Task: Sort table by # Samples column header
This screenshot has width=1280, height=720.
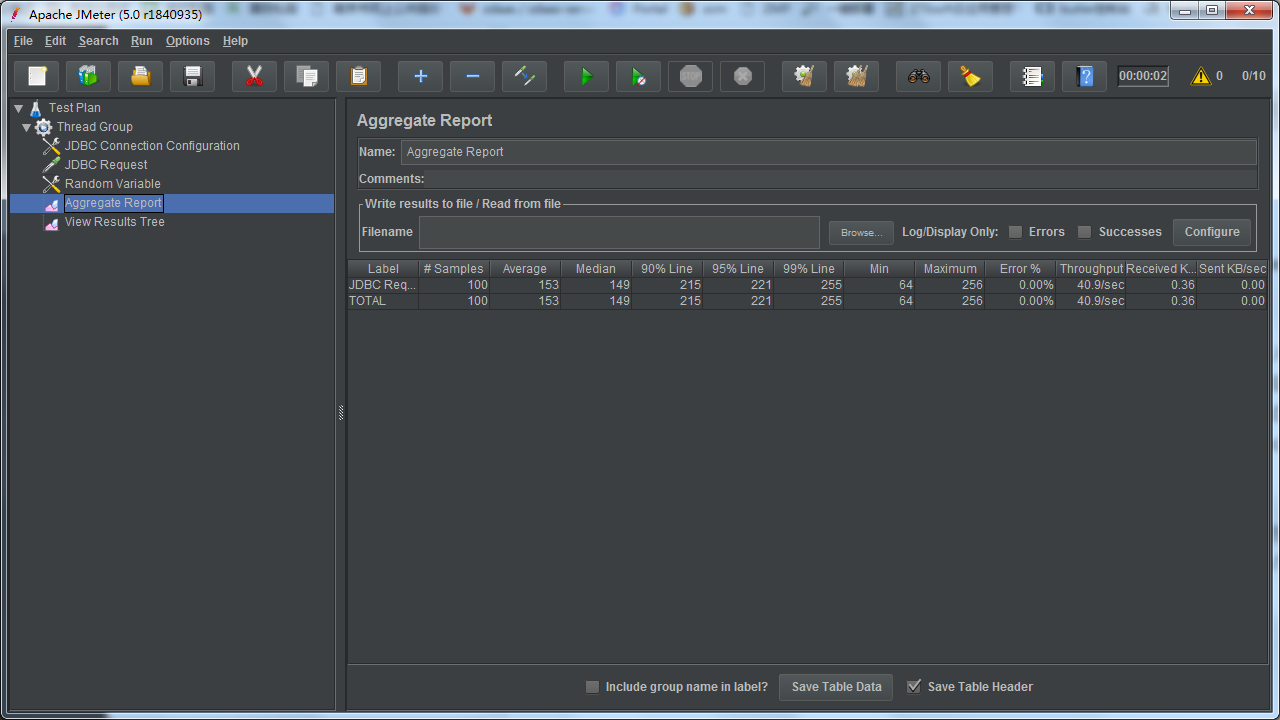Action: coord(454,269)
